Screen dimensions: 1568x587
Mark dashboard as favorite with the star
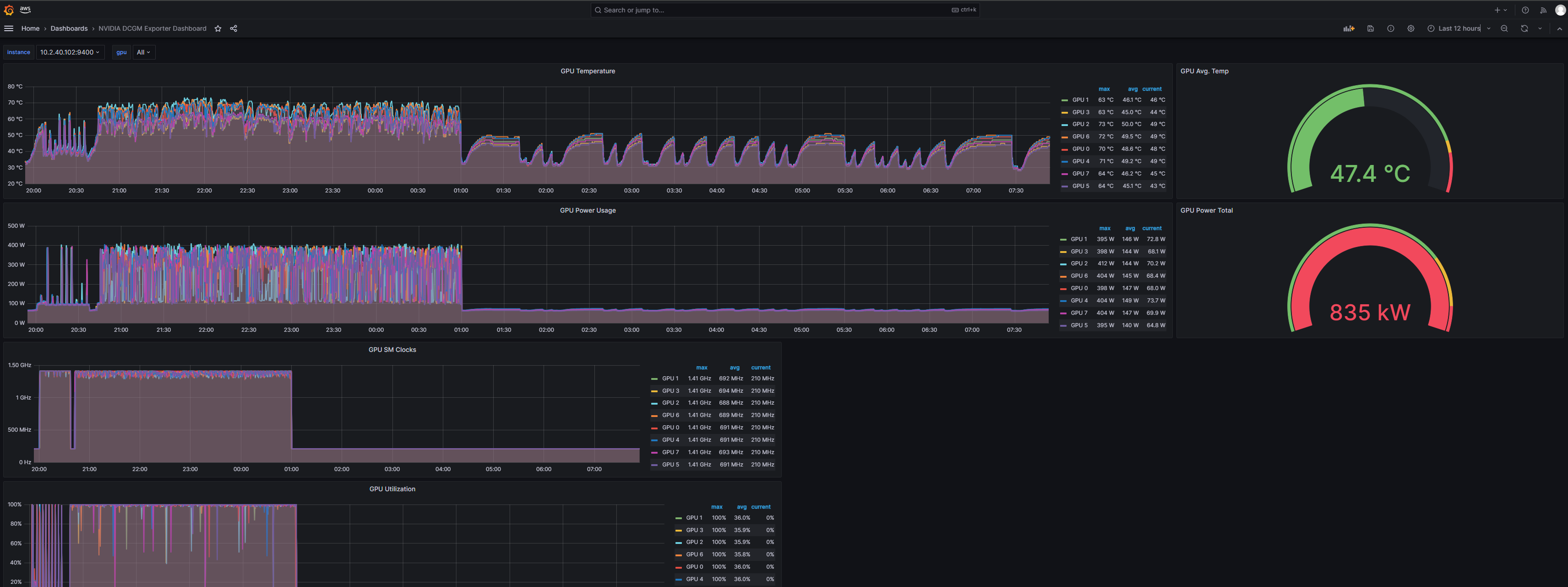tap(218, 28)
